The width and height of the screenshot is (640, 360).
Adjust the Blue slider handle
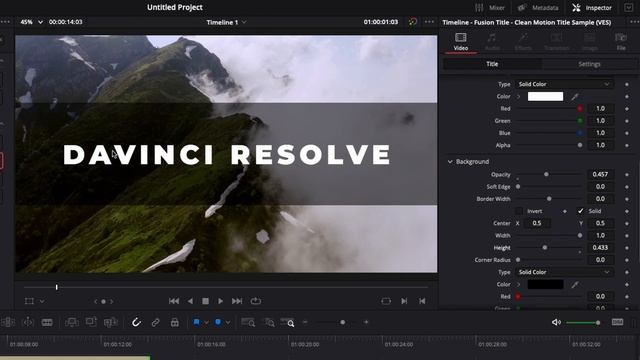580,133
